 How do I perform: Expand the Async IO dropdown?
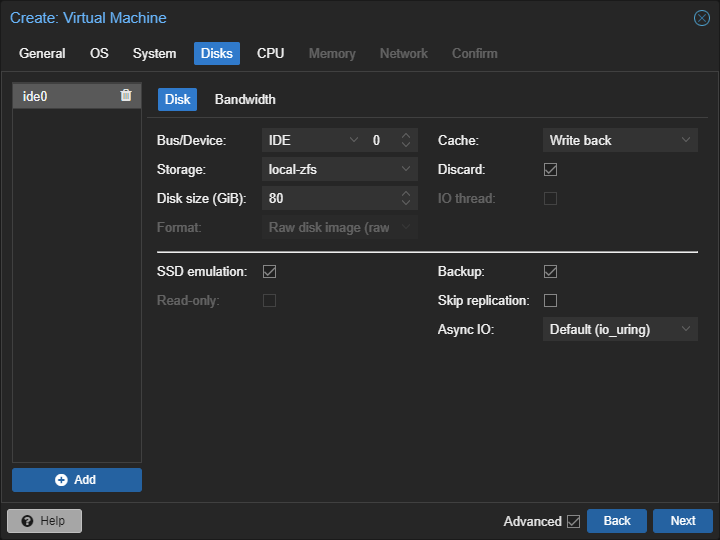pos(686,329)
